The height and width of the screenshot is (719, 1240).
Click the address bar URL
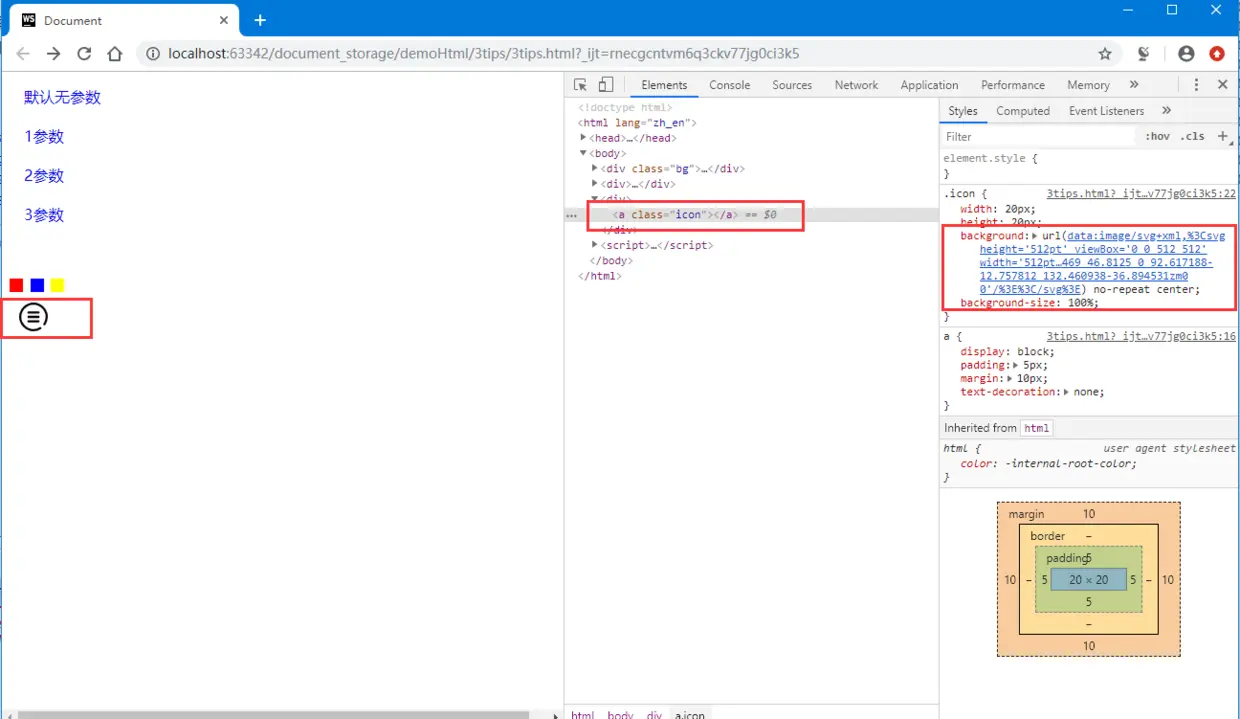(483, 54)
